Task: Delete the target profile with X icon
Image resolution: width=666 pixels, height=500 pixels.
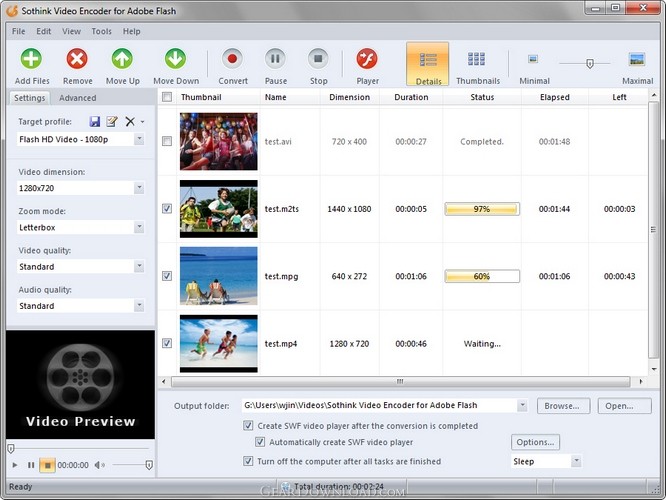Action: [x=130, y=122]
